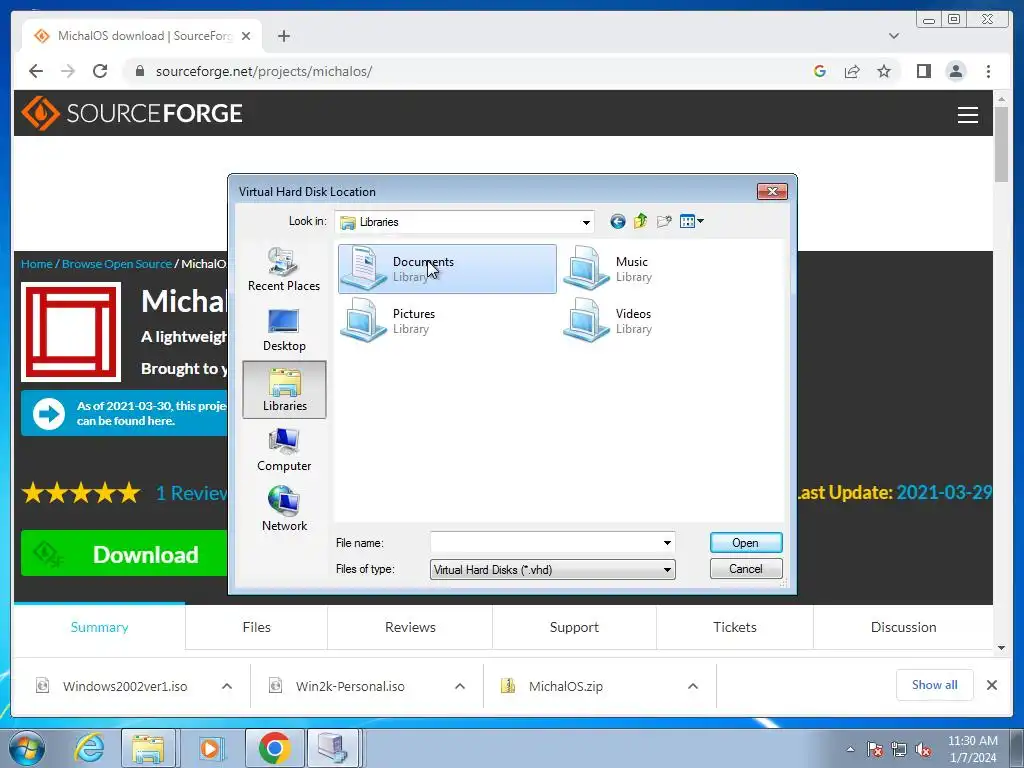The image size is (1024, 768).
Task: Select Desktop in the dialog sidebar
Action: pyautogui.click(x=284, y=330)
